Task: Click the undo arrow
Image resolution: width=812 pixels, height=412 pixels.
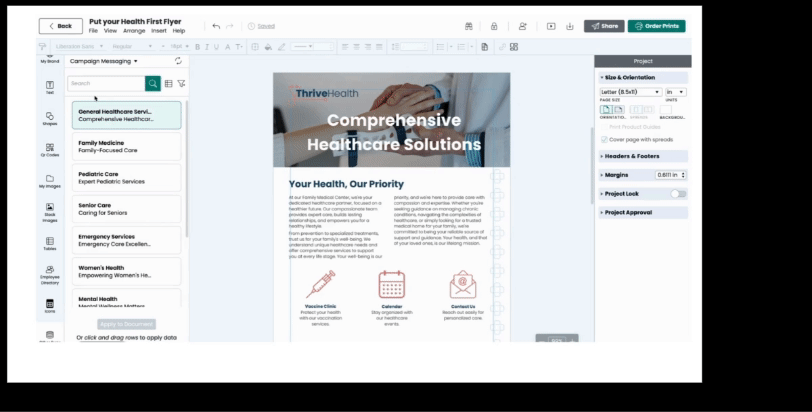Action: click(216, 26)
